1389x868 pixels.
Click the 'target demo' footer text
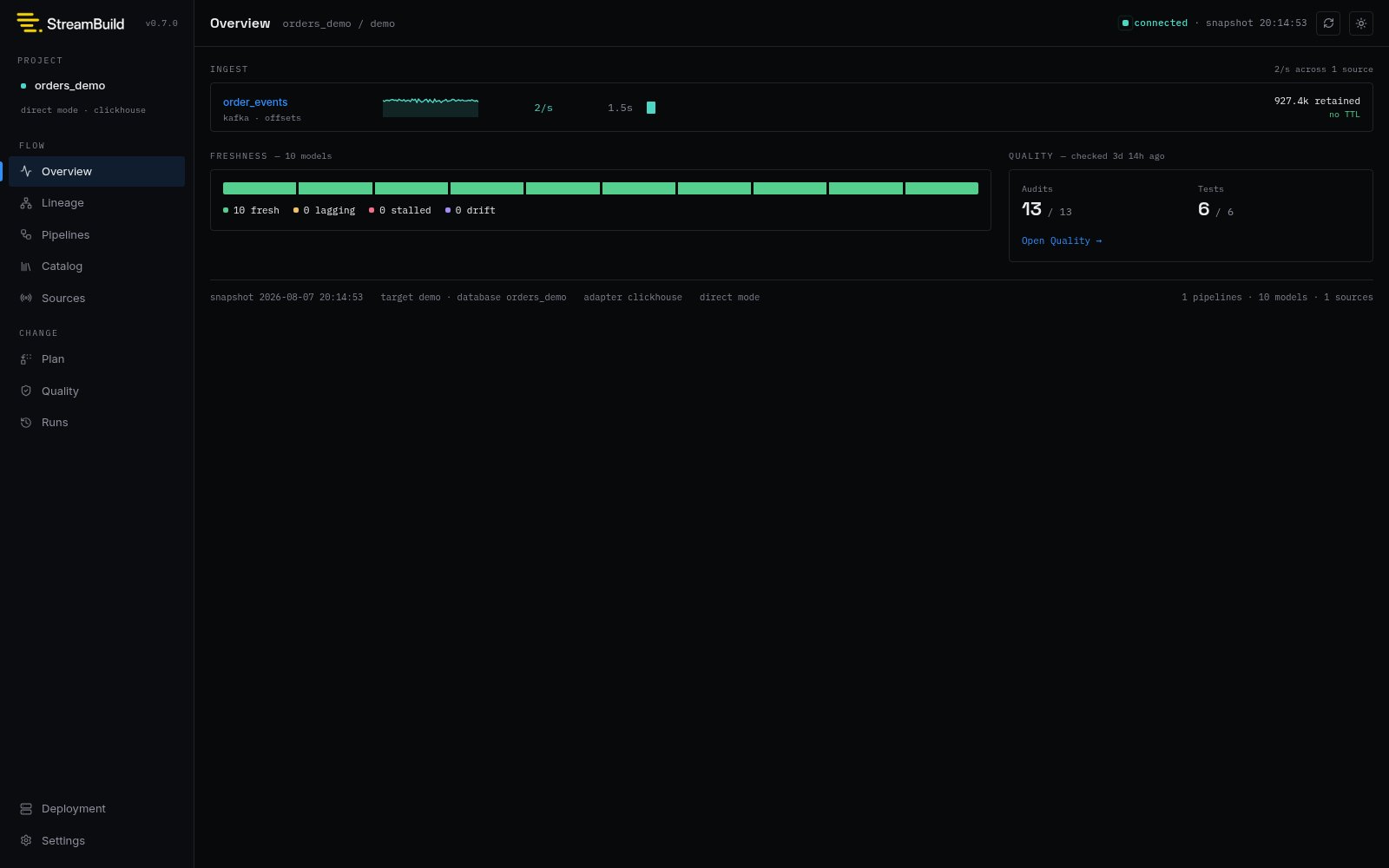[411, 298]
